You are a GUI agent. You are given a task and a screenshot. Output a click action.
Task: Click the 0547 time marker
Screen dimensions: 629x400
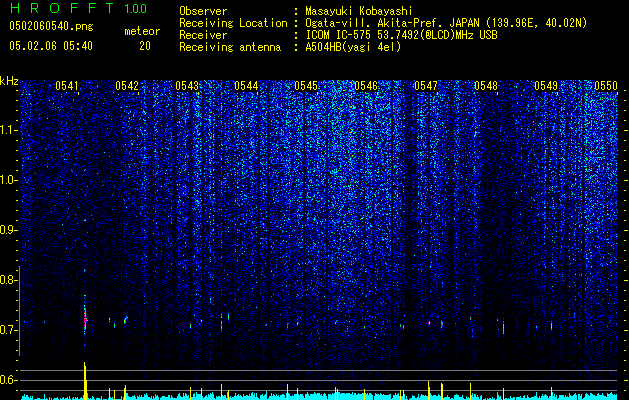(426, 86)
